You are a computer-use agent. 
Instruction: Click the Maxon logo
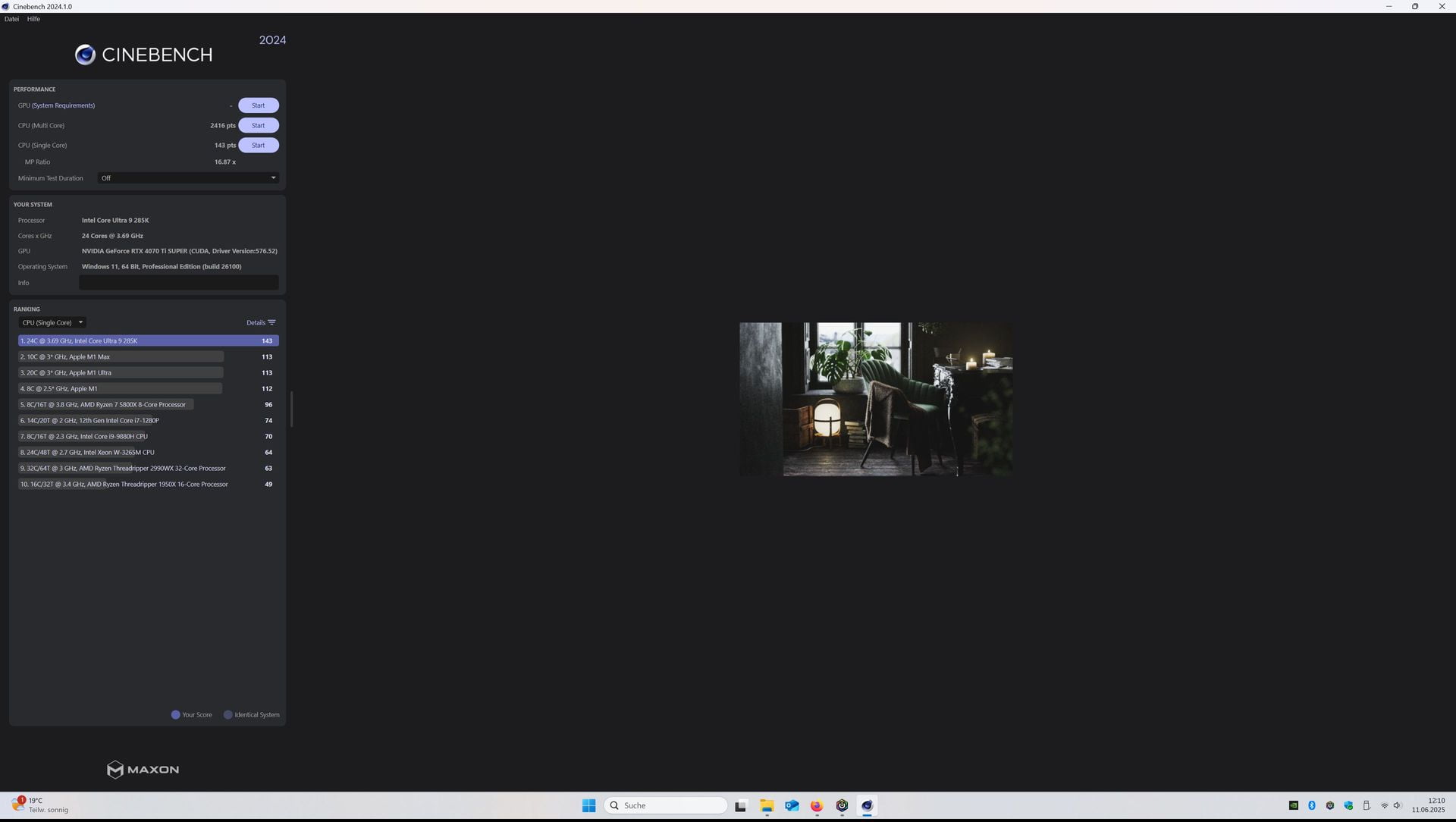click(x=143, y=770)
